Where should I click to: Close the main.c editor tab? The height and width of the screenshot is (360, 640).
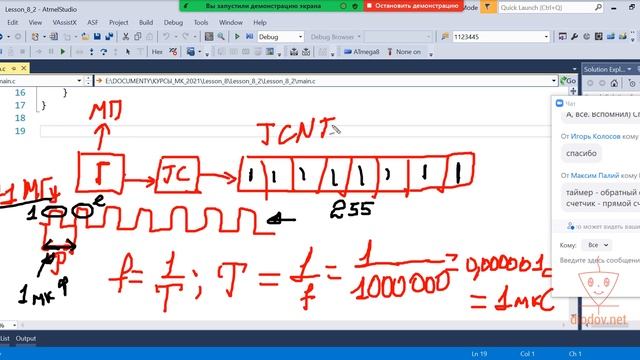click(x=24, y=68)
